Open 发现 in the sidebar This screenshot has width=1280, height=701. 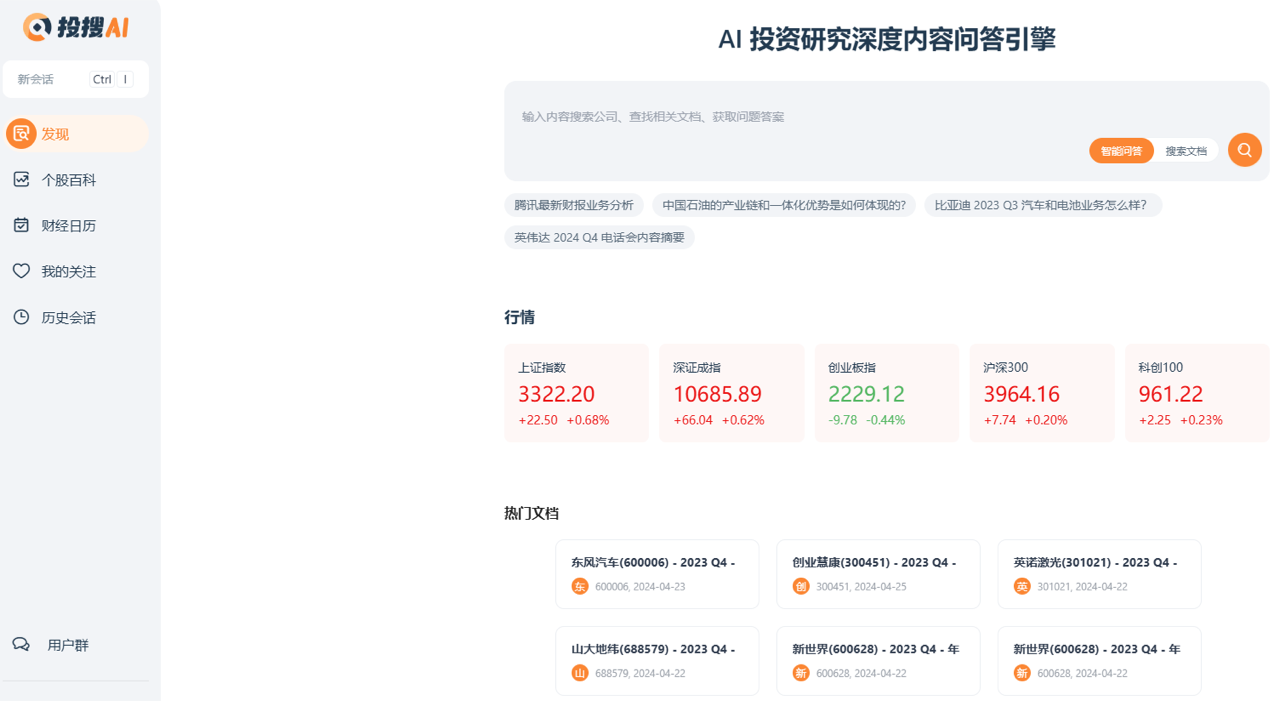point(76,133)
